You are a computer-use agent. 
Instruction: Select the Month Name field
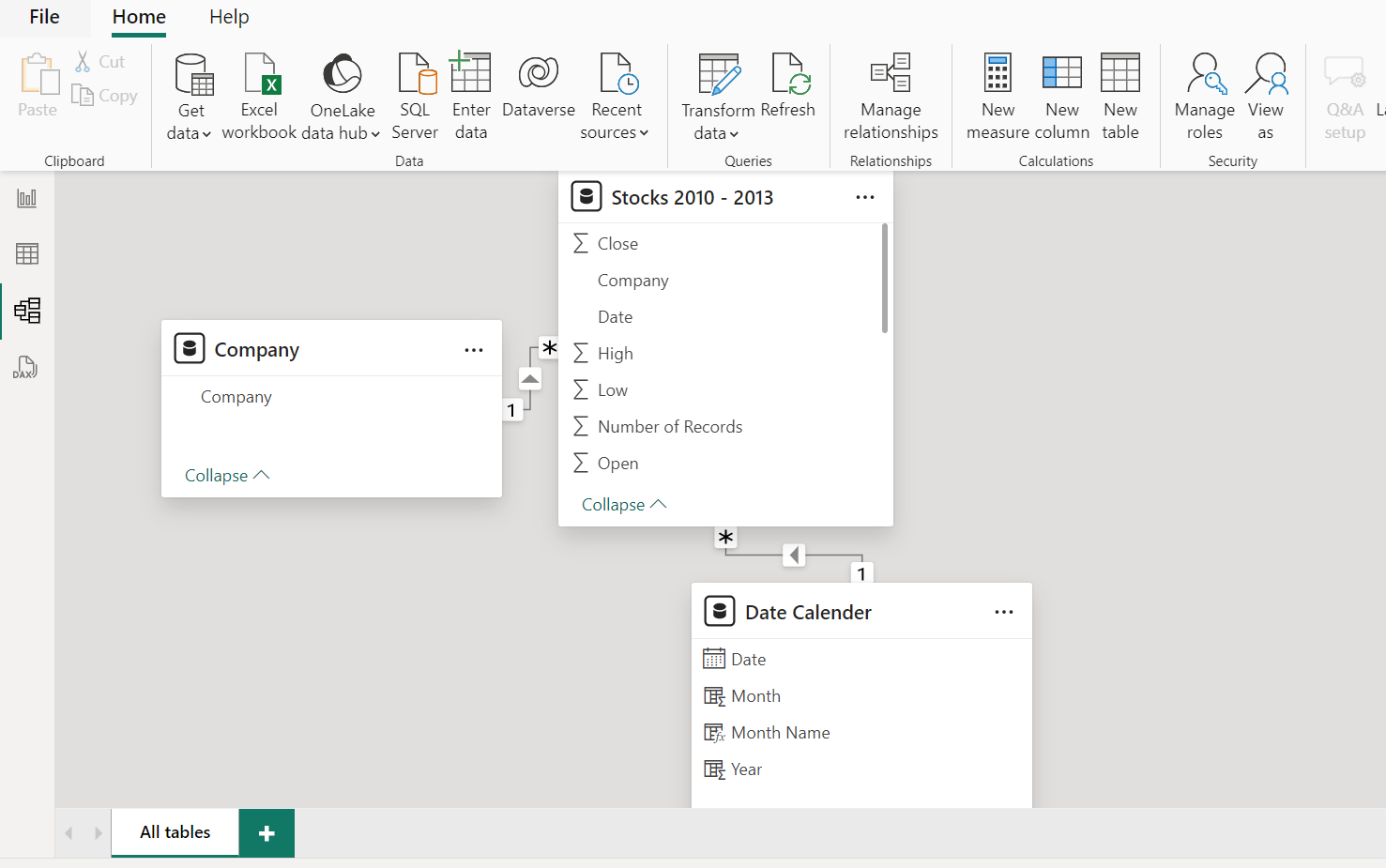tap(861, 733)
